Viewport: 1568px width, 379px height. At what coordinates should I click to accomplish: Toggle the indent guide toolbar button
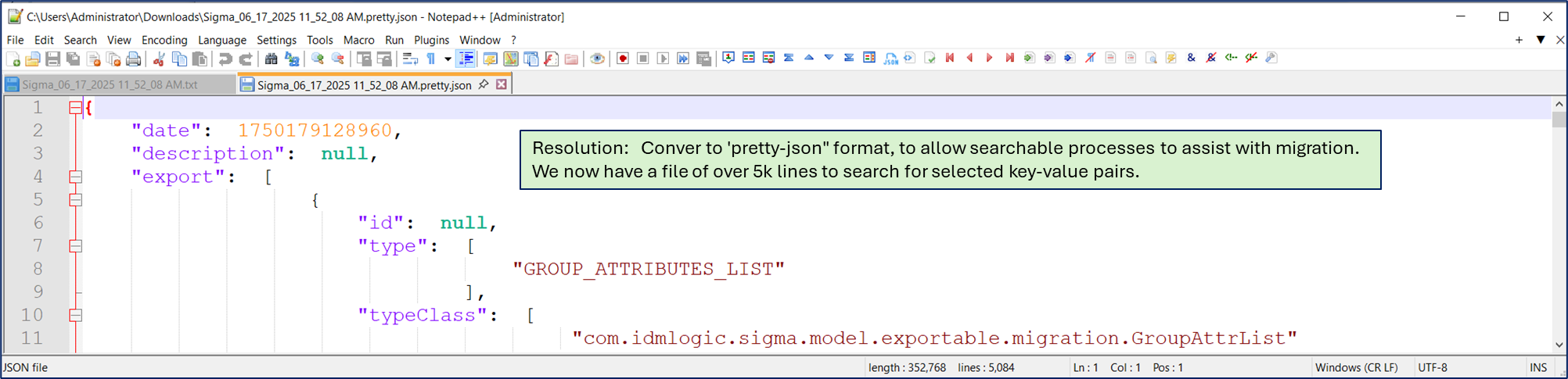(x=466, y=59)
